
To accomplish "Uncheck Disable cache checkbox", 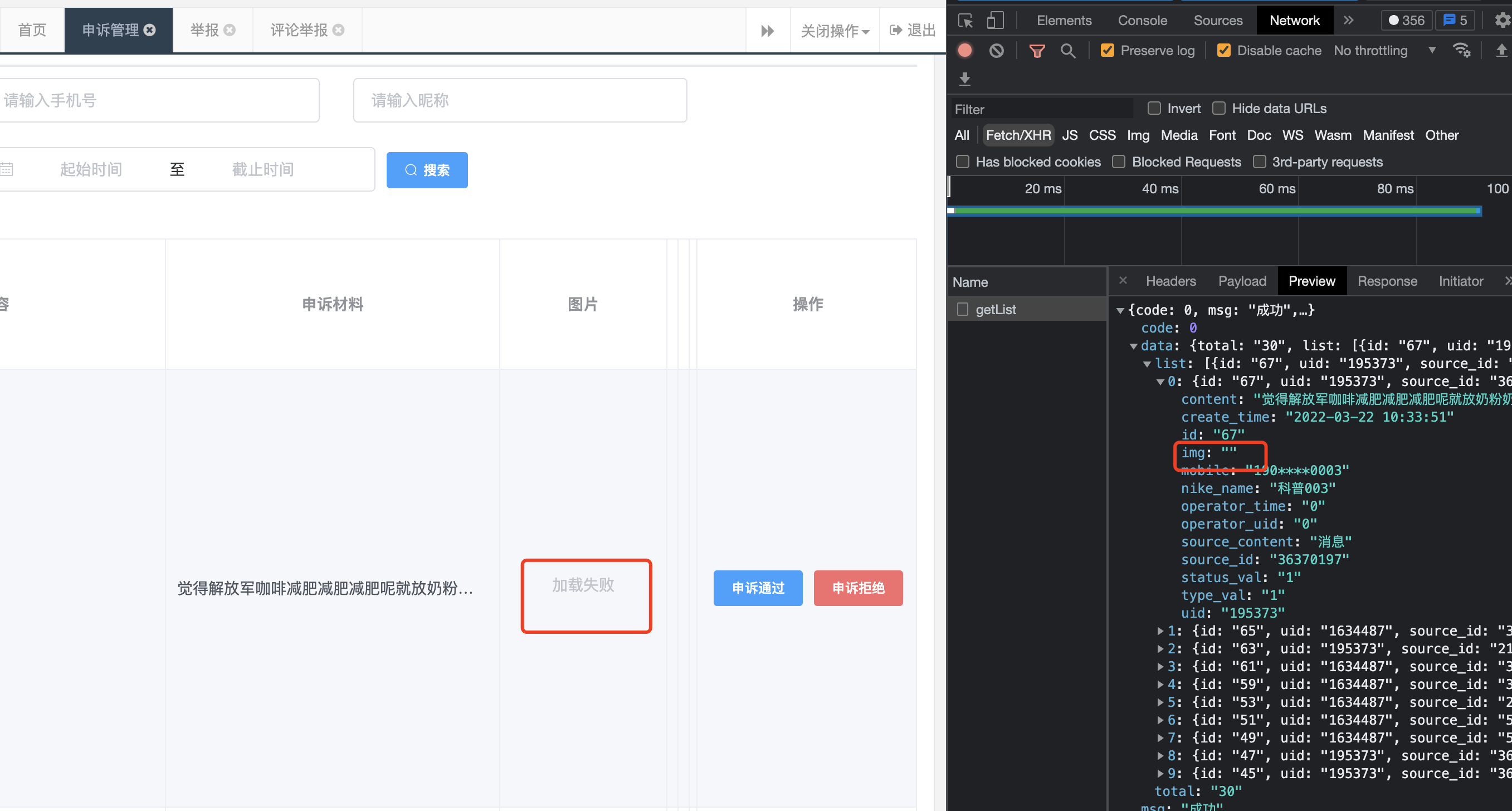I will click(1224, 51).
